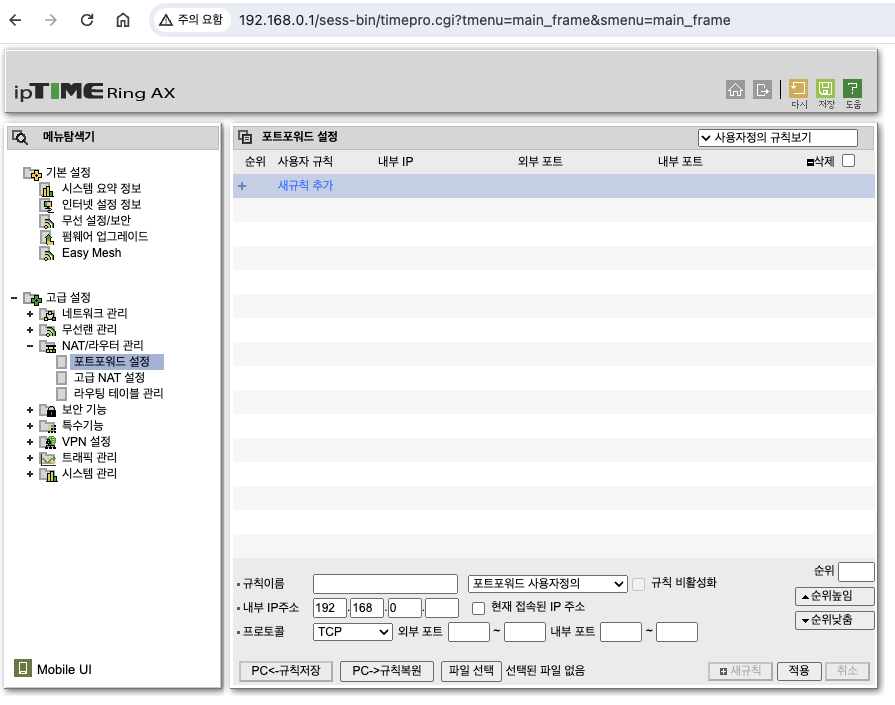The height and width of the screenshot is (705, 895).
Task: Click the plus icon beside 새규칙 추가
Action: click(242, 186)
